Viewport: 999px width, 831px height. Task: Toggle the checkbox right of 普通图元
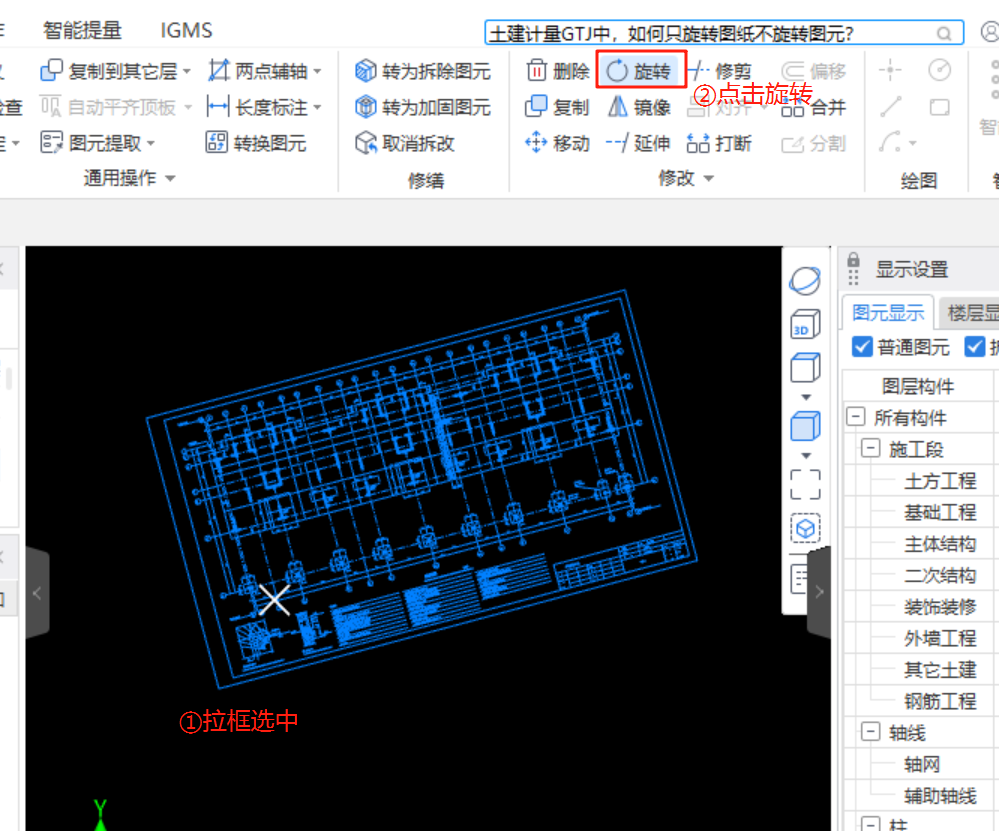[x=974, y=347]
